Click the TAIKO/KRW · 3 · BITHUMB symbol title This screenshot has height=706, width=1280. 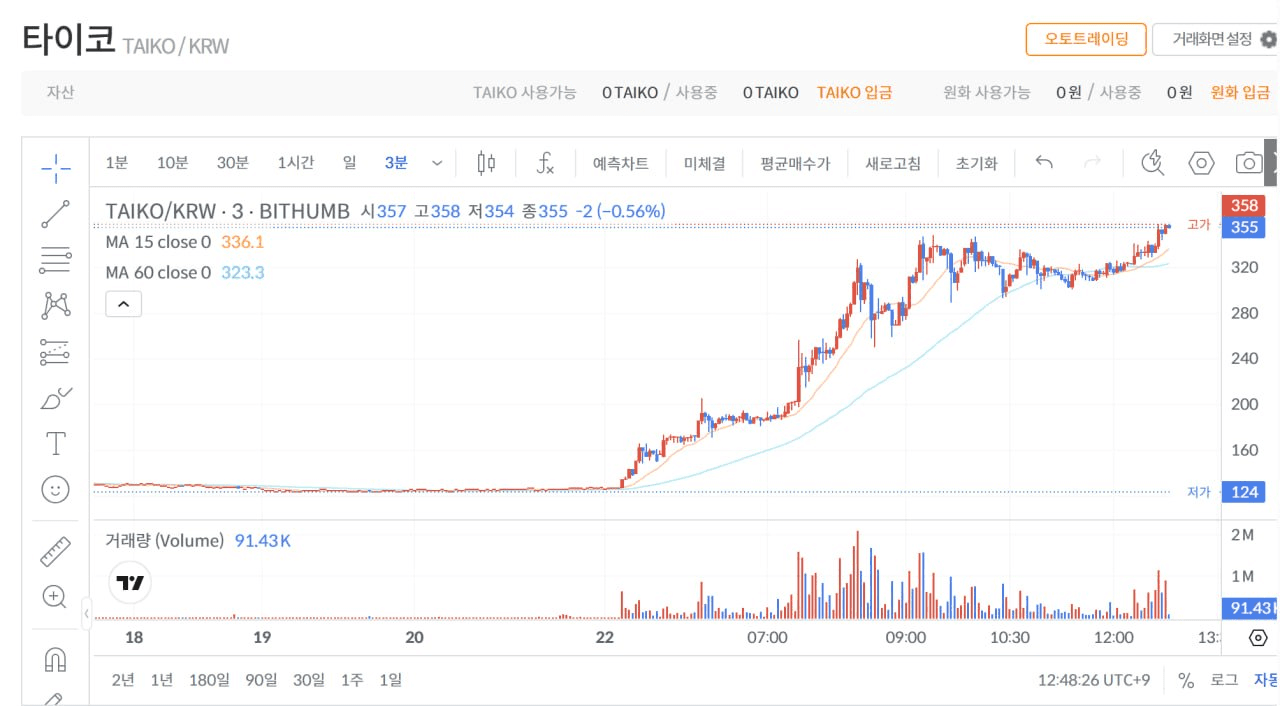click(228, 211)
